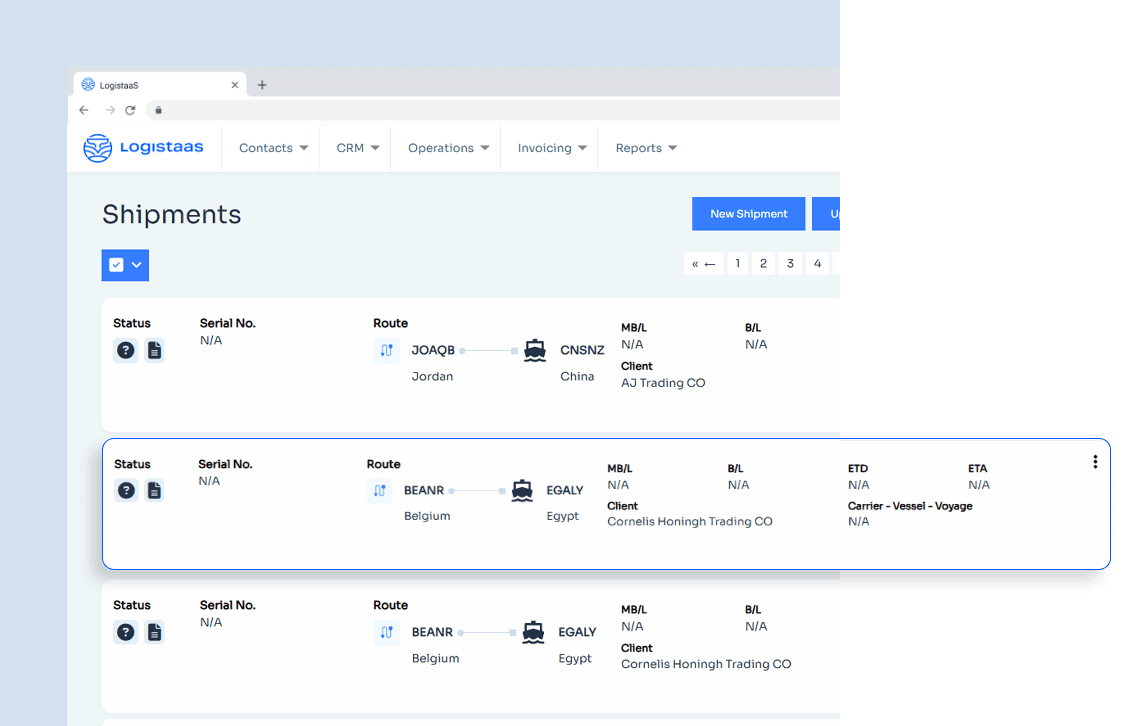The width and height of the screenshot is (1124, 726).
Task: Click status question icon in bottom shipment row
Action: coord(125,632)
